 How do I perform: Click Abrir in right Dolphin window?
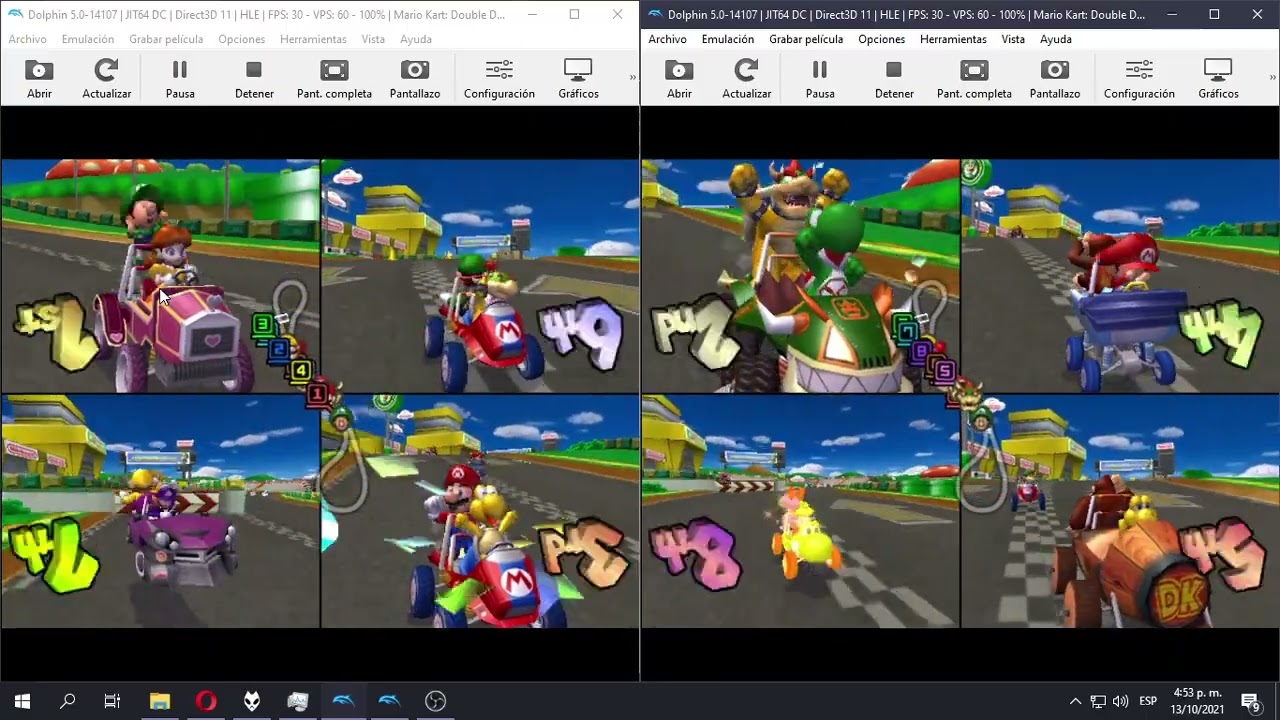679,79
